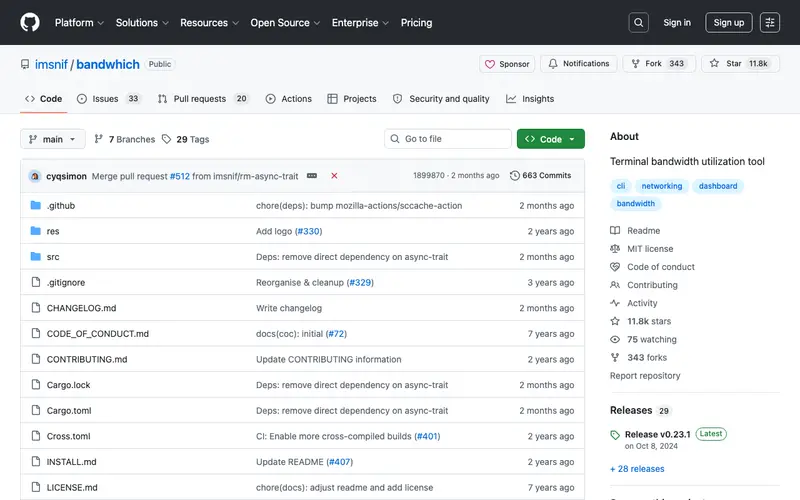The width and height of the screenshot is (800, 500).
Task: Open CONTRIBUTING.md file
Action: coord(87,359)
